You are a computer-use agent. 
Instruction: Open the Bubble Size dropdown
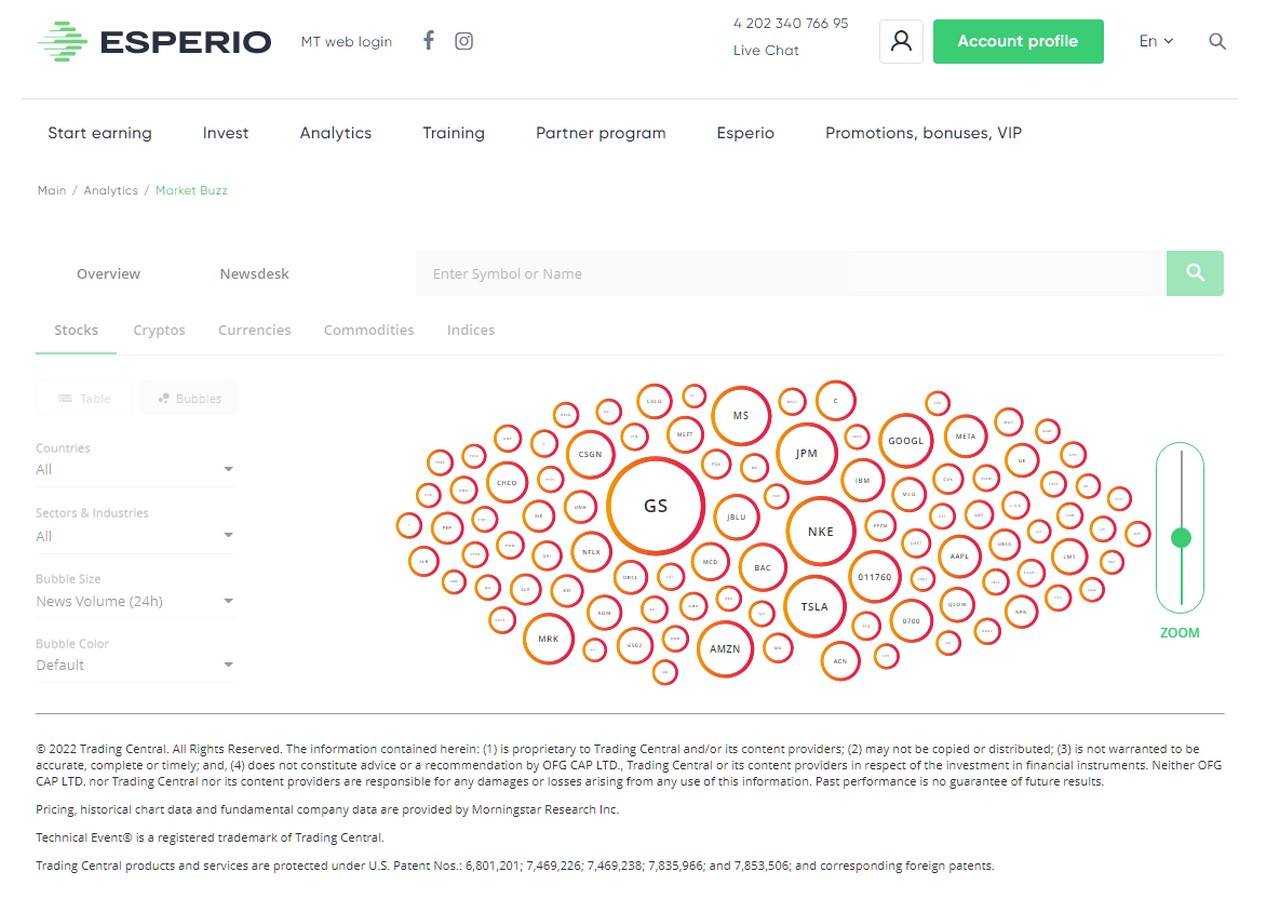tap(135, 601)
